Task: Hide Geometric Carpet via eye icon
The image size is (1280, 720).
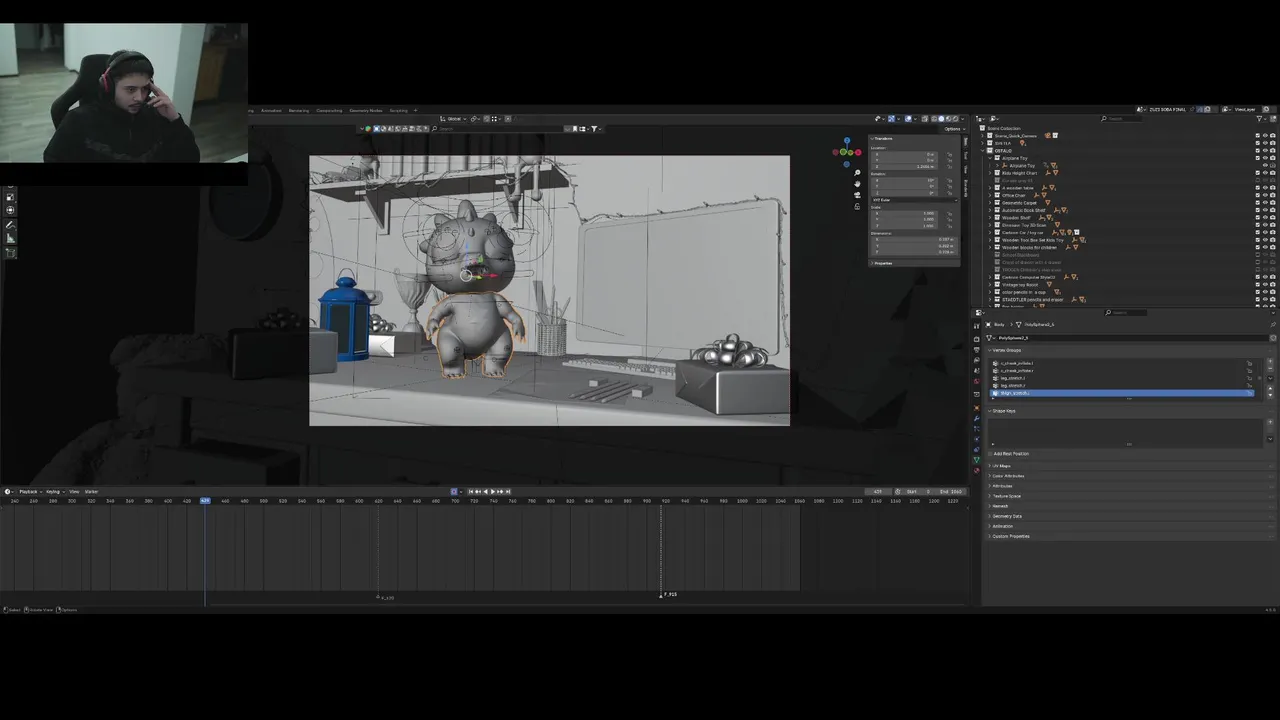Action: point(1265,203)
